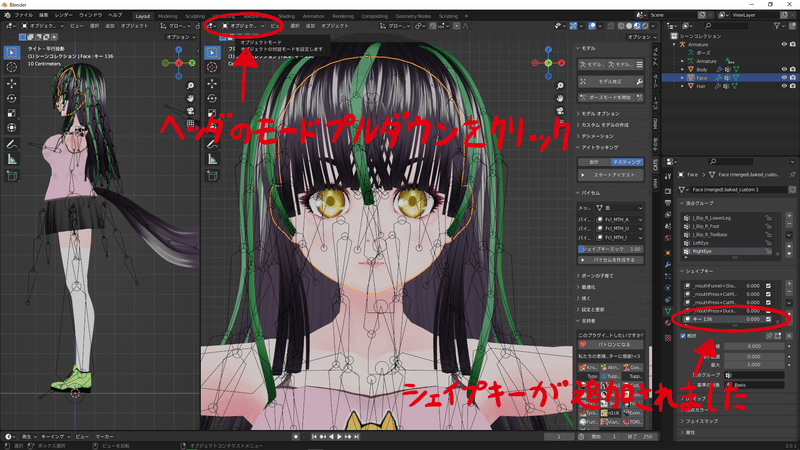Toggle checkbox of キー 136 shape key
Viewport: 800px width, 450px height.
pos(768,319)
